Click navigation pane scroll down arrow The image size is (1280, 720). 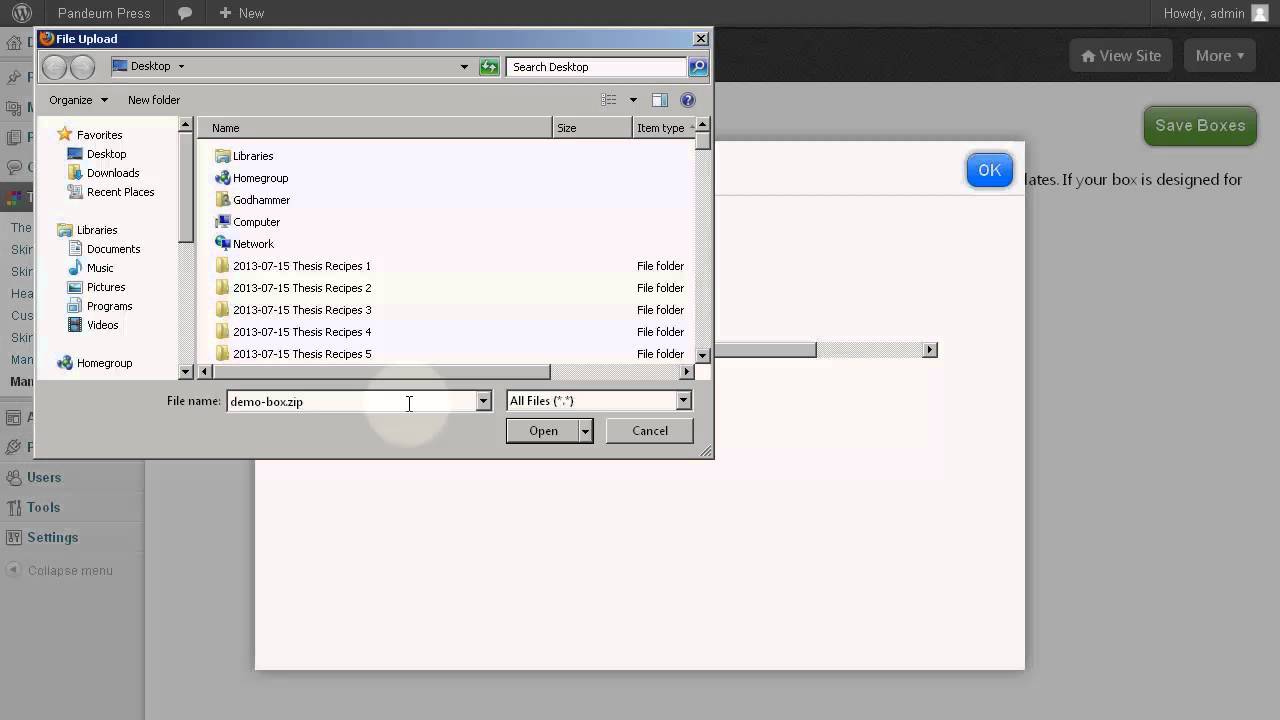click(x=185, y=372)
